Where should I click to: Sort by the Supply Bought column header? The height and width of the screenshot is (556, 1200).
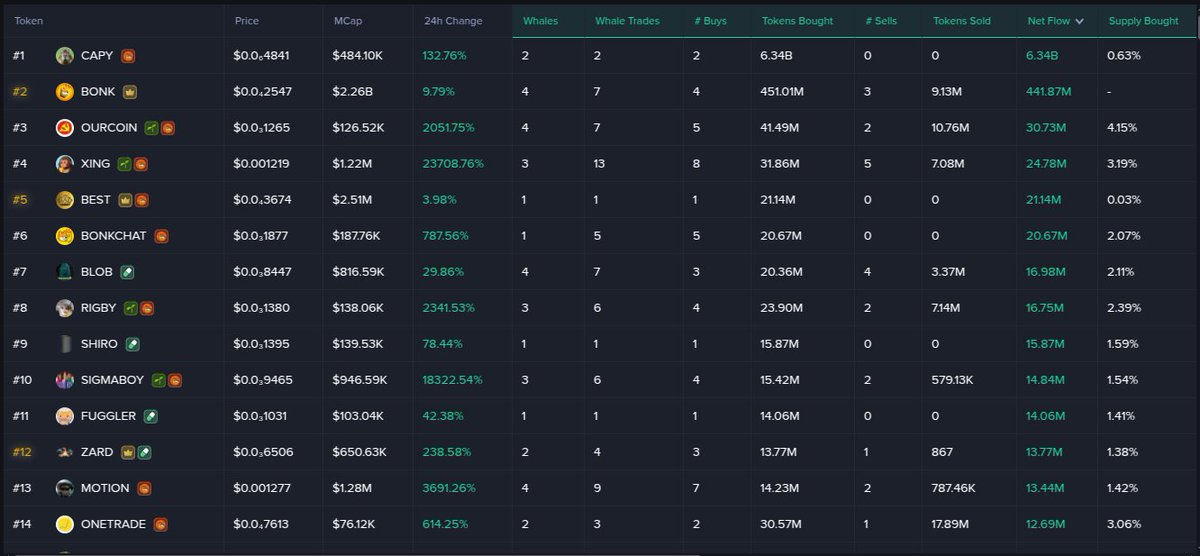click(x=1143, y=21)
